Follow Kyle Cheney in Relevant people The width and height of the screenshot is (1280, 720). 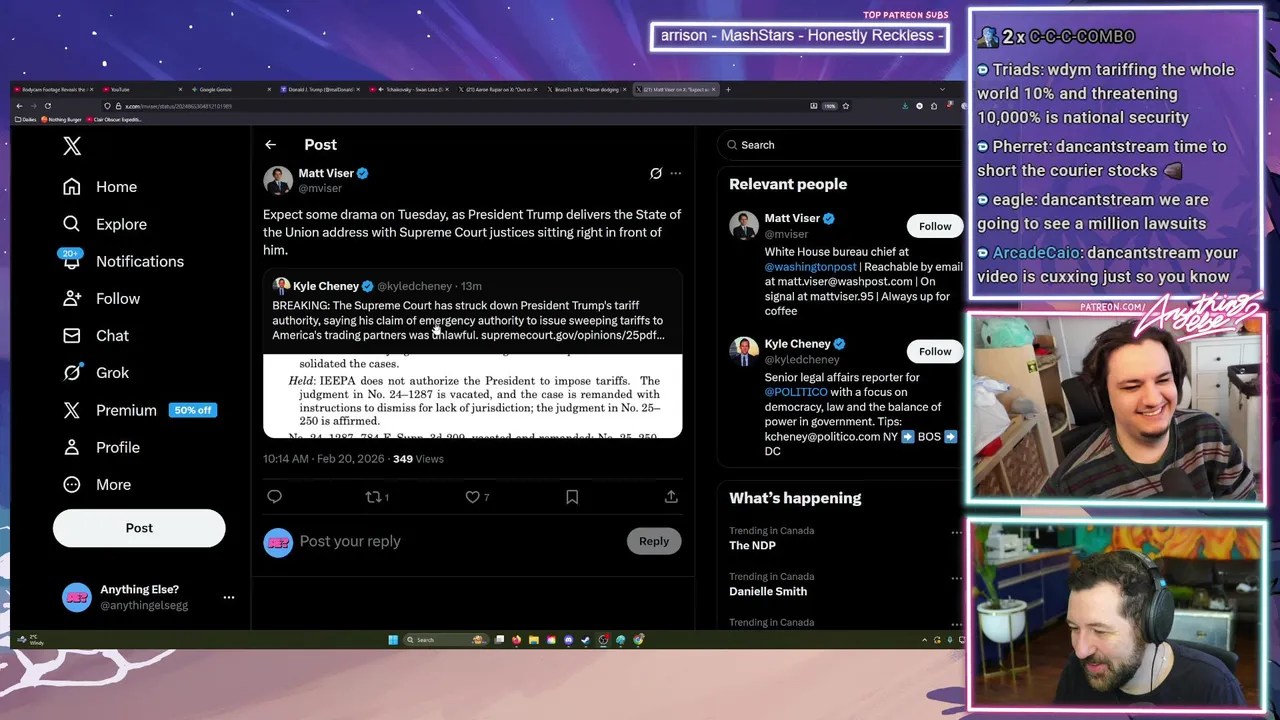click(935, 351)
